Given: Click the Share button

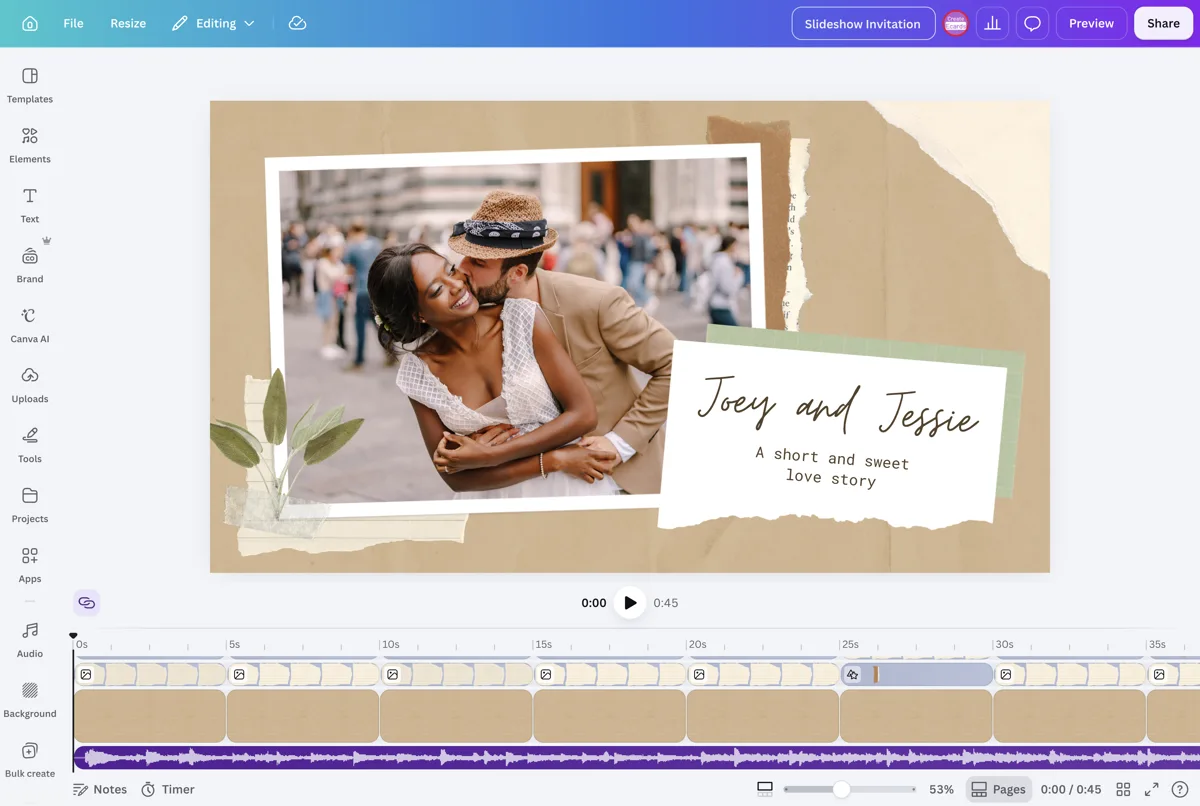Looking at the screenshot, I should [1163, 23].
